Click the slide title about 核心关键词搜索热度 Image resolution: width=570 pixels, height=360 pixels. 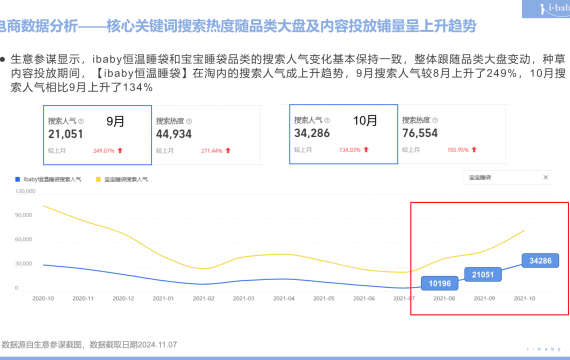(238, 27)
